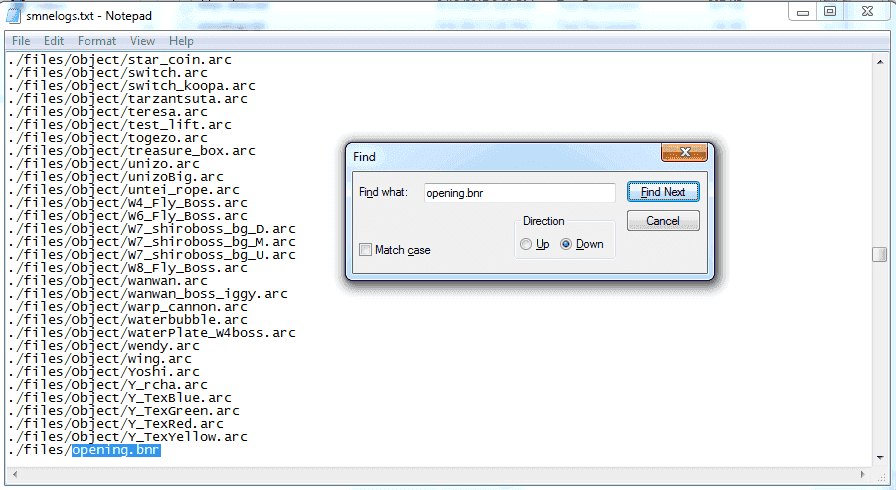Click the line ./files/Object/W6_Fly_Boss.arc
Viewport: 896px width, 490px height.
tap(128, 216)
